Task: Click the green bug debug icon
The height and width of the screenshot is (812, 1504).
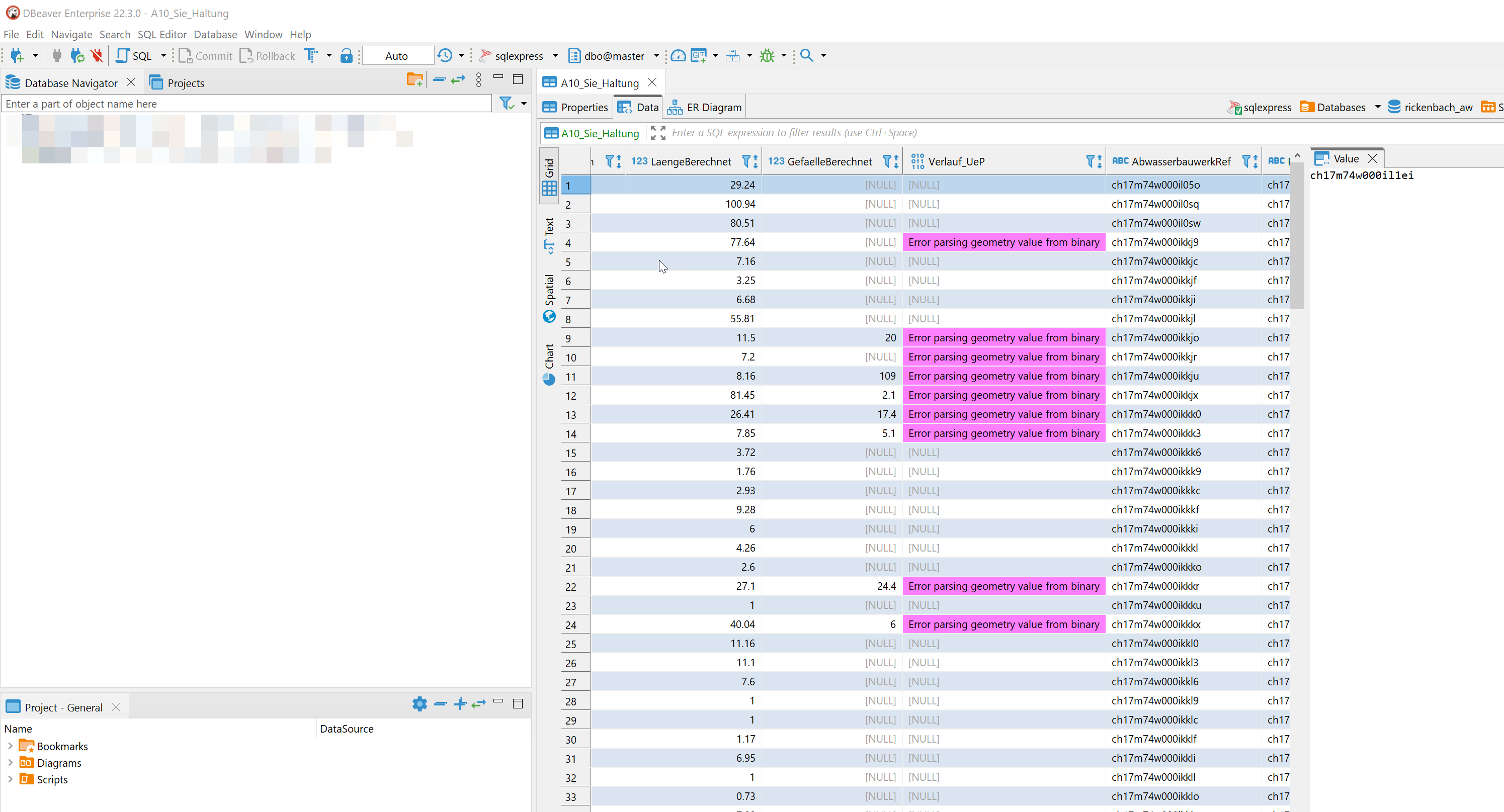Action: (767, 55)
